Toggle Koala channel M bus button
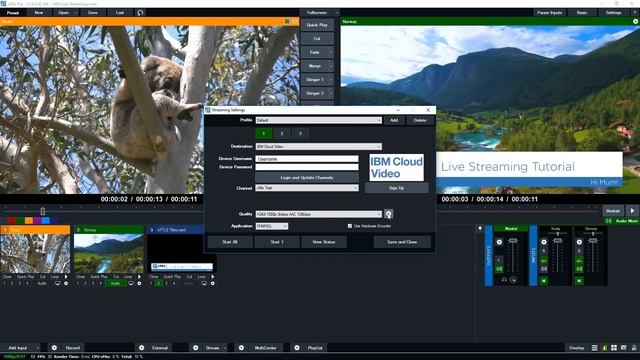The width and height of the screenshot is (640, 360). [544, 281]
